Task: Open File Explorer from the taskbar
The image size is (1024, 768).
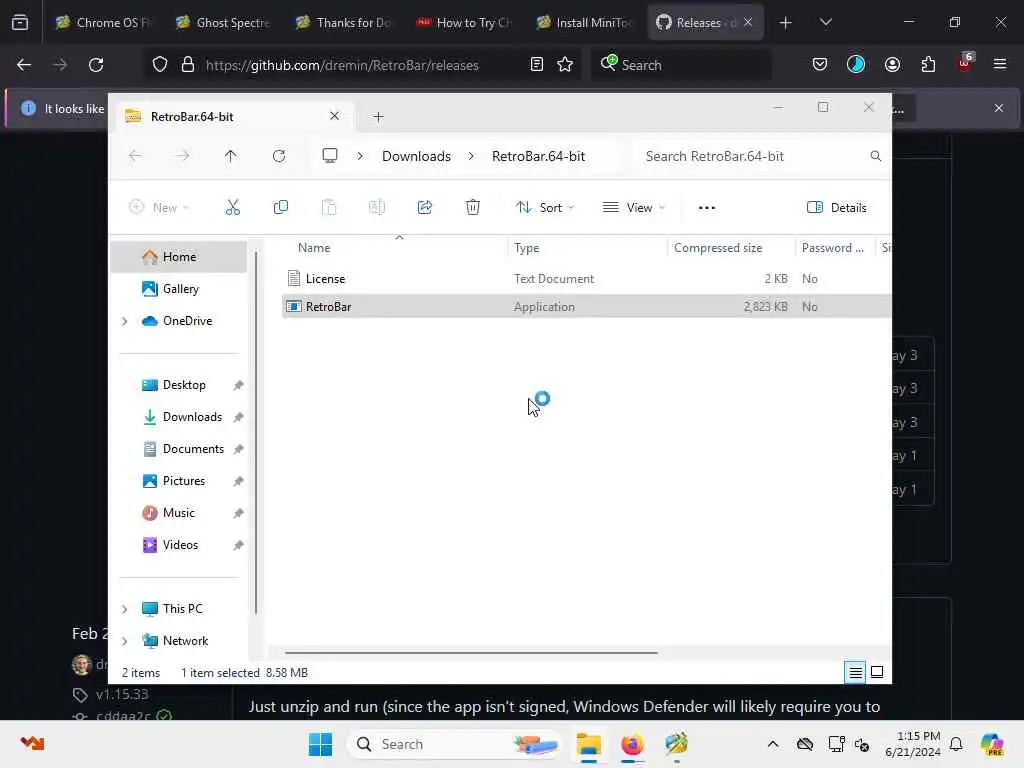Action: [588, 744]
